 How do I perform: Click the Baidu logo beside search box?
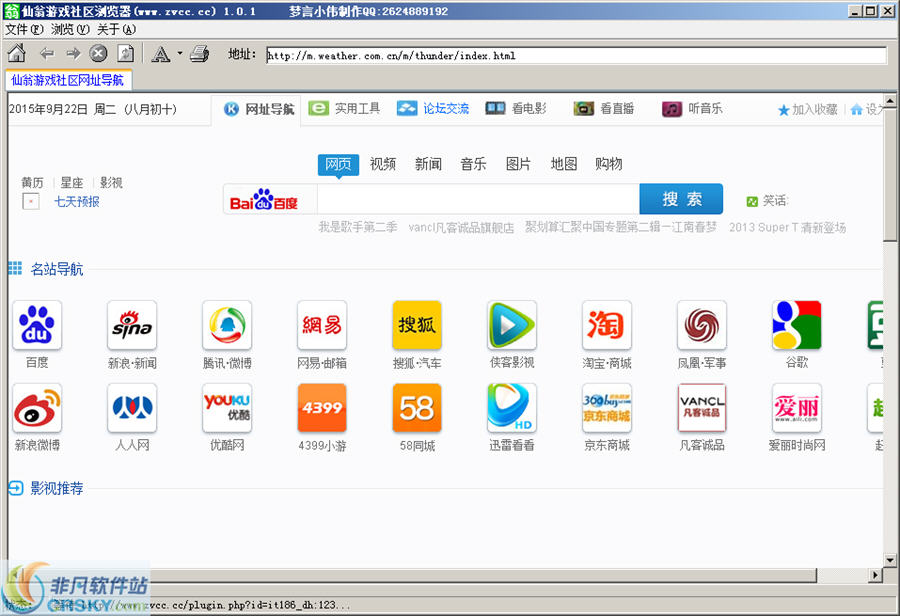pyautogui.click(x=263, y=200)
